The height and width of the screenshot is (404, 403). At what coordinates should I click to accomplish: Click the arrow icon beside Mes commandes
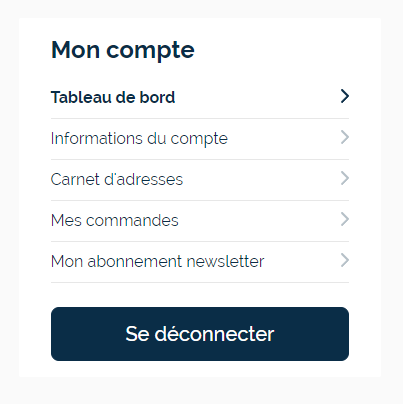[345, 219]
